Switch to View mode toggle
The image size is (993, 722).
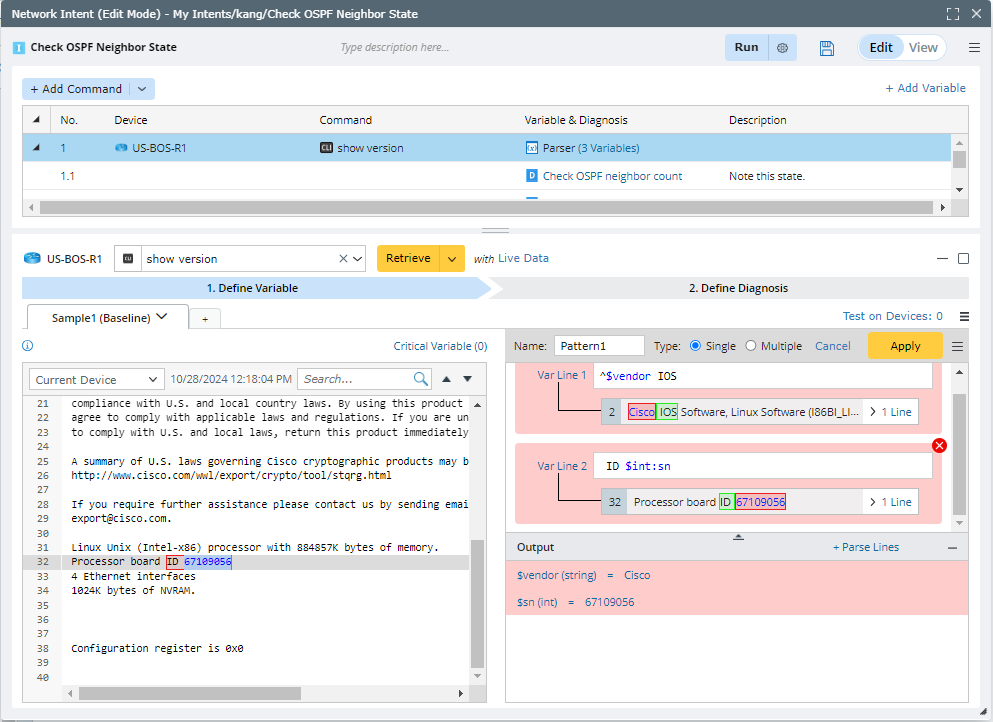click(x=923, y=48)
